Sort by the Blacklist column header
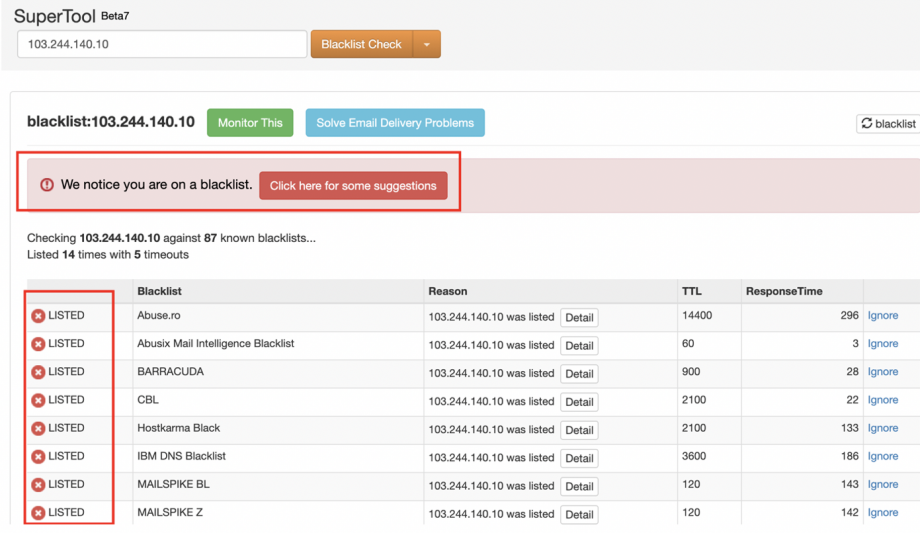Screen dimensions: 920x533 (x=159, y=291)
